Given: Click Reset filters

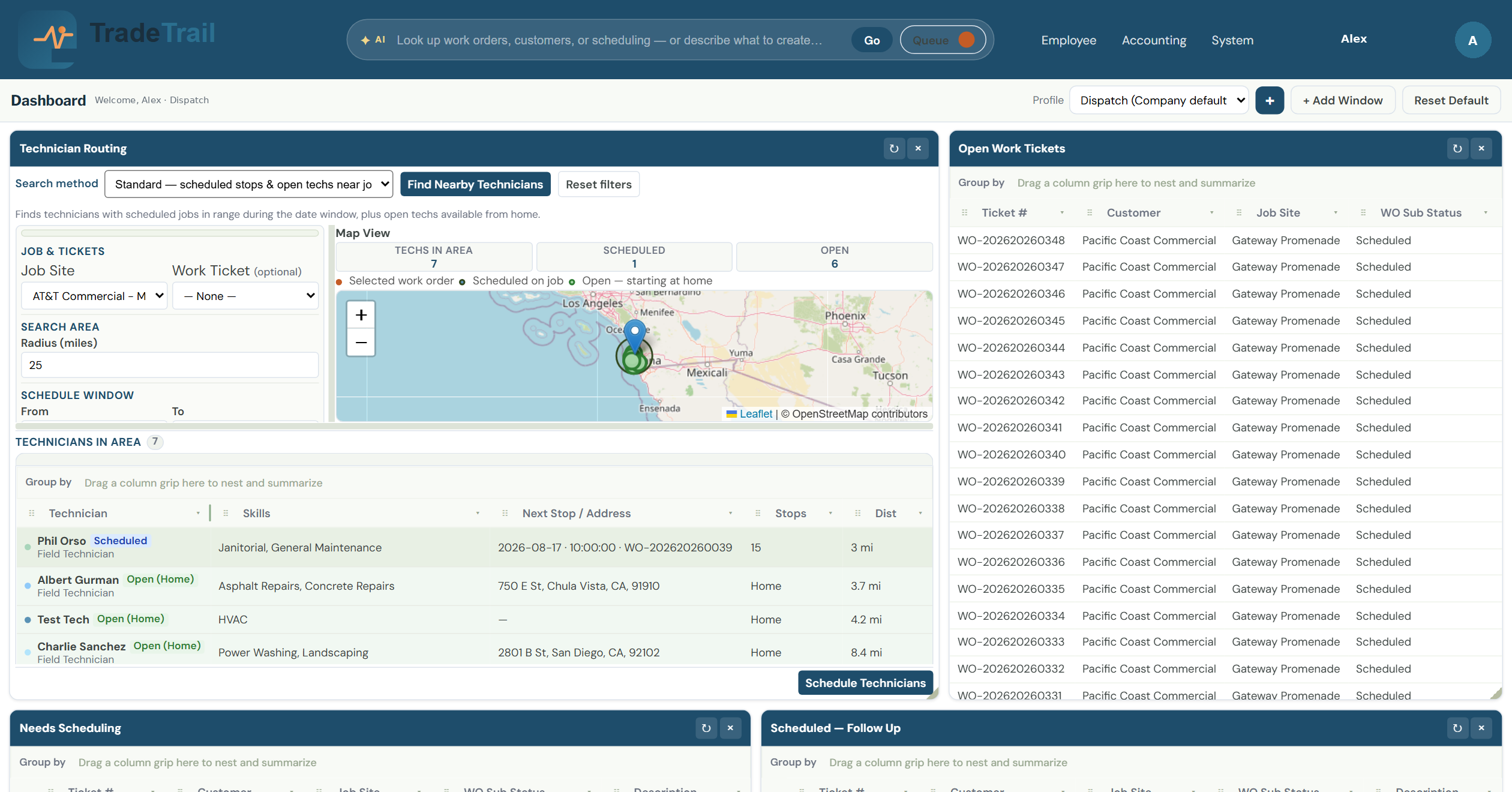Looking at the screenshot, I should point(599,184).
